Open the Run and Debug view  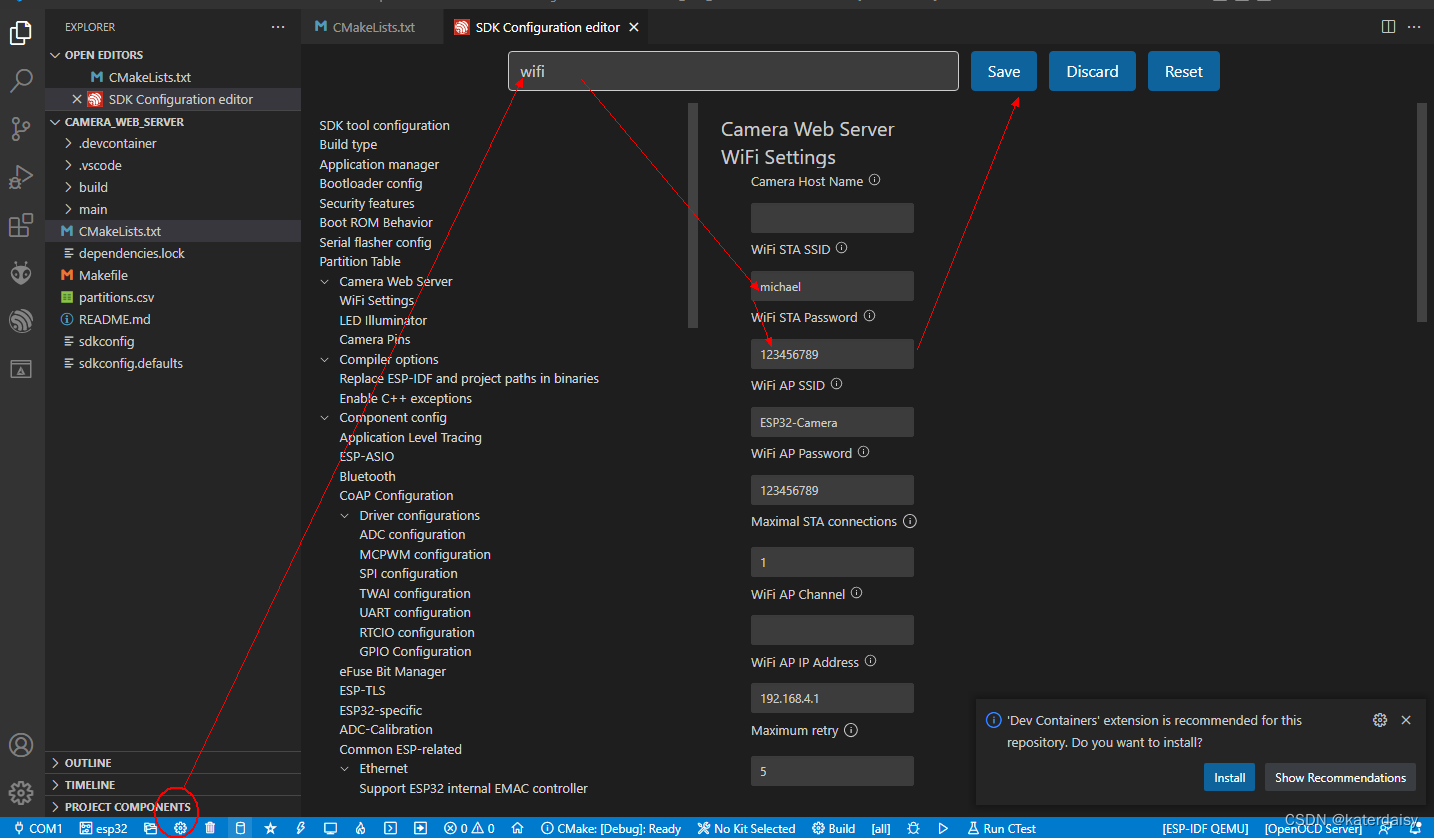point(21,177)
